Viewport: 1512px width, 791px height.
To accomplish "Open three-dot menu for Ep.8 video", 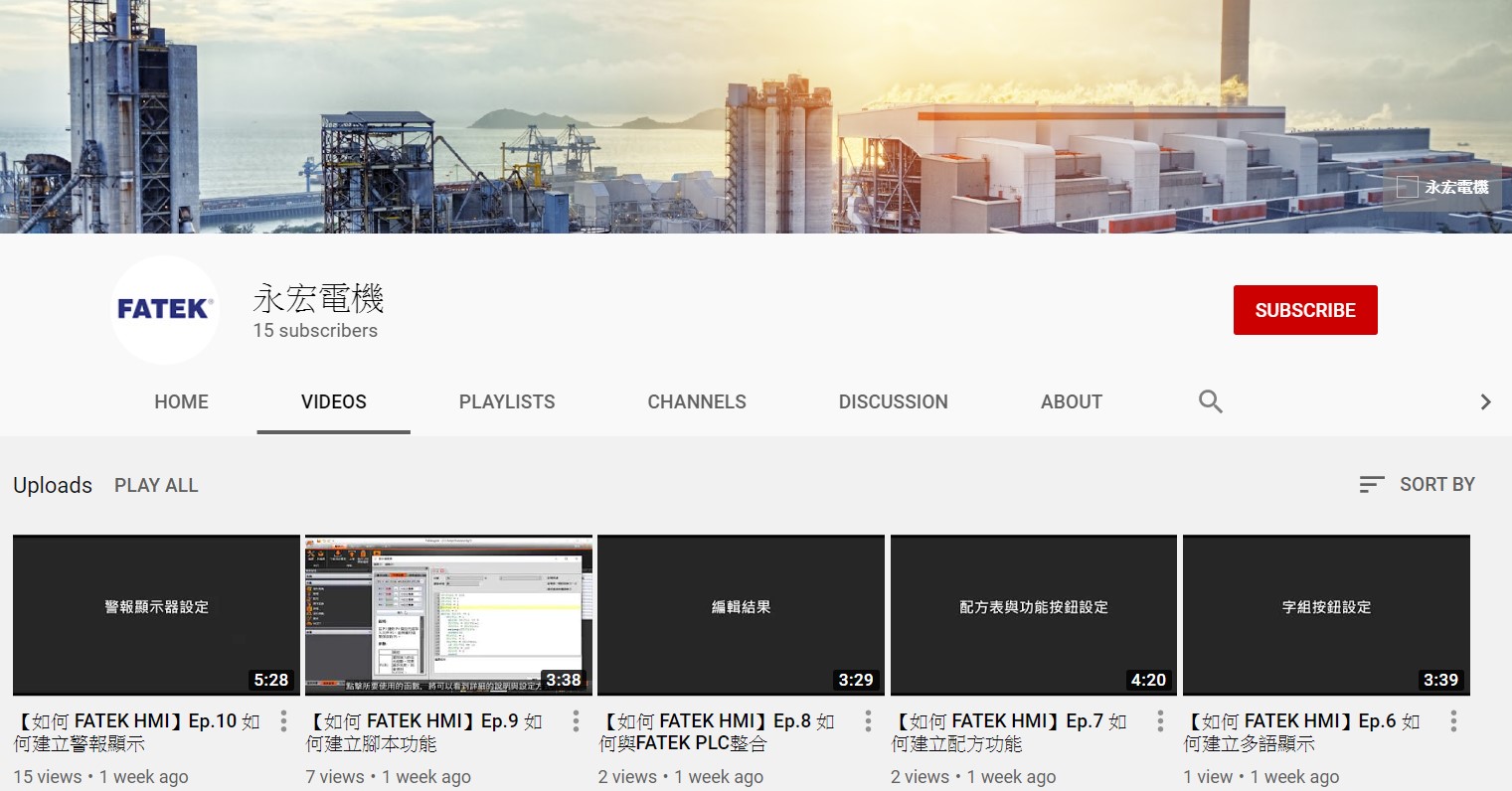I will pos(868,721).
